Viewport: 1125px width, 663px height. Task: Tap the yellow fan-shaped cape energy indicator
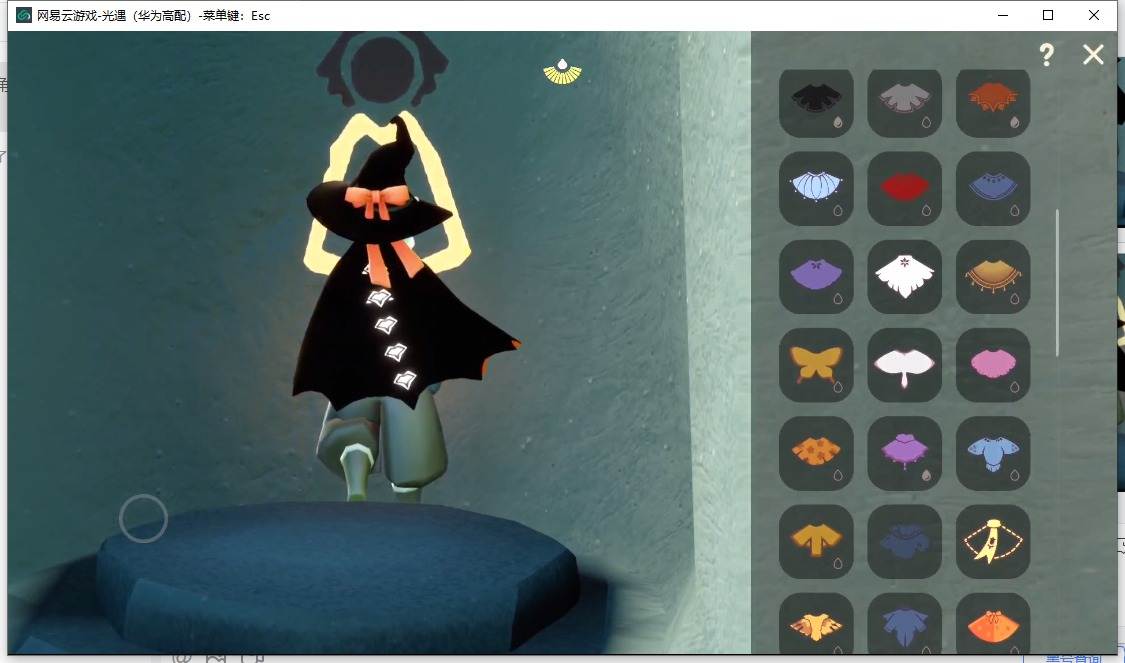point(562,72)
